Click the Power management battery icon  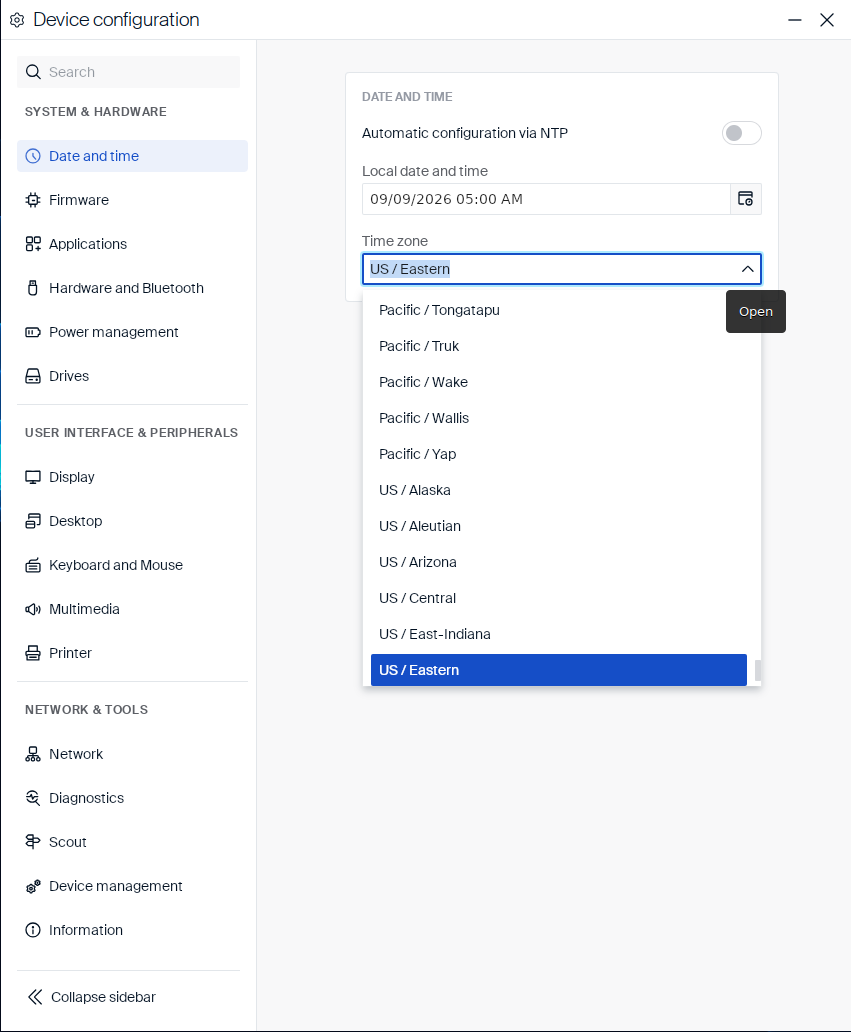coord(33,332)
